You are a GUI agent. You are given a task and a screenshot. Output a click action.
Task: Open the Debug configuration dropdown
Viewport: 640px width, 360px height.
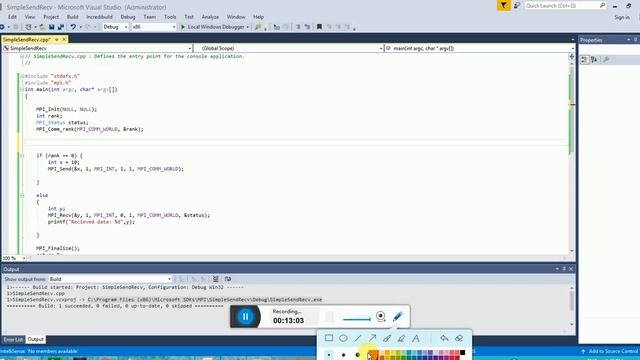pyautogui.click(x=115, y=27)
